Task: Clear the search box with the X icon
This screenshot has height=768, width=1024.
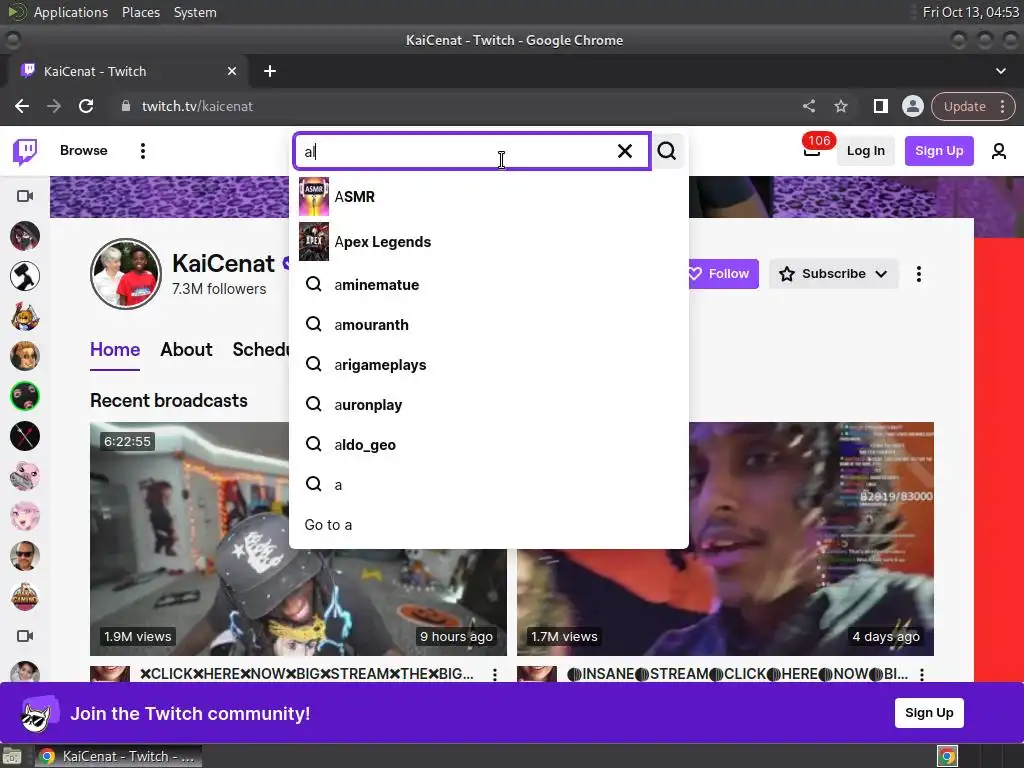Action: pos(624,151)
